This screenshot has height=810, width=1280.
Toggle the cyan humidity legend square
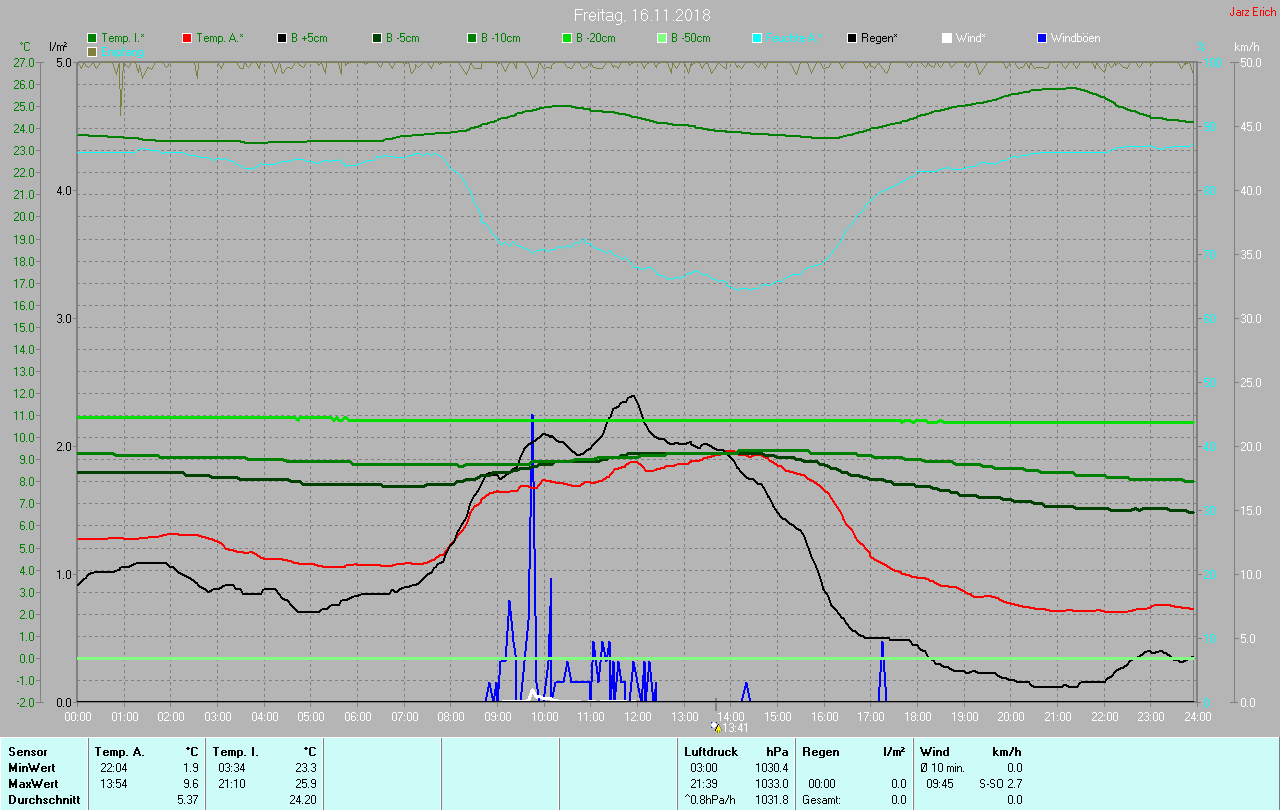point(757,38)
